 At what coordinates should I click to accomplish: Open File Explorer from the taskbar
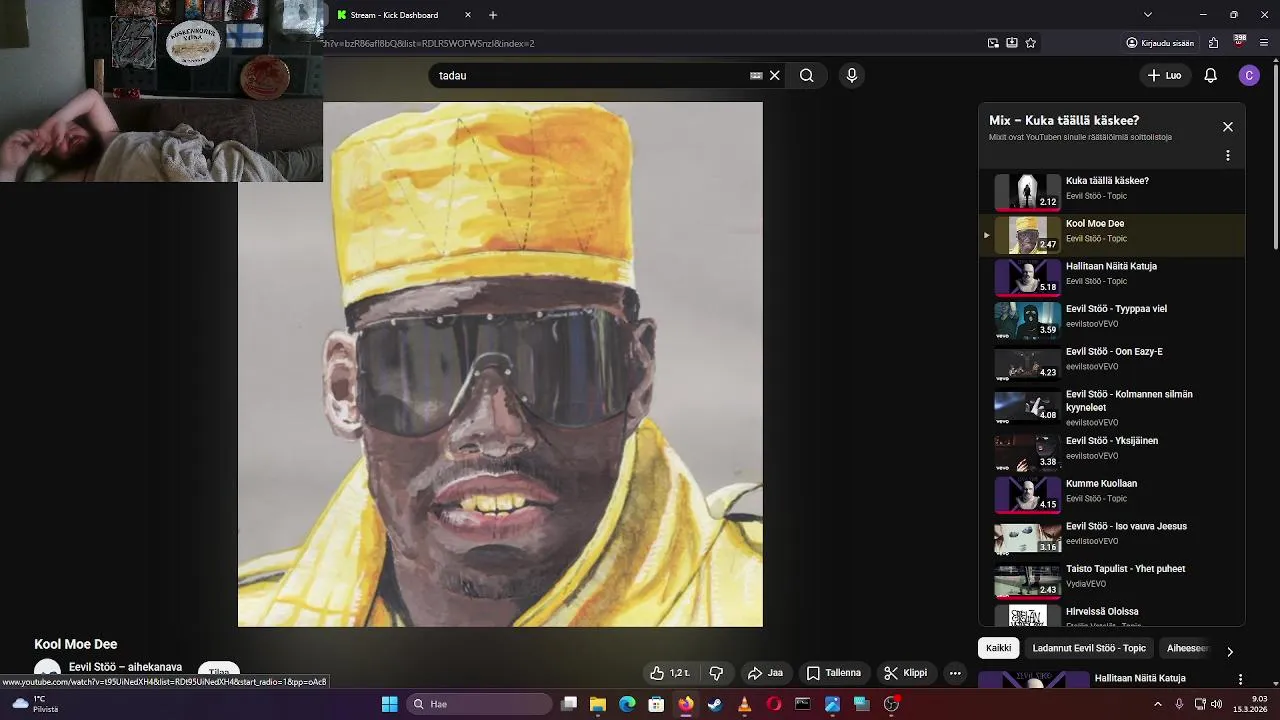click(598, 704)
